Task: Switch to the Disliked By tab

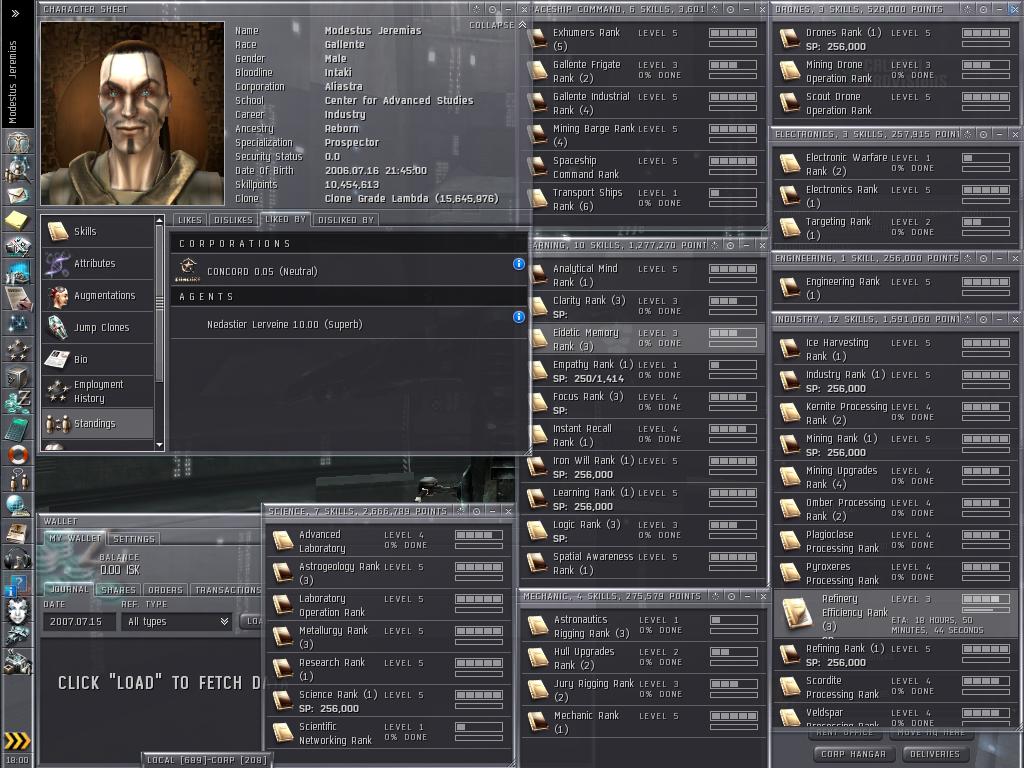Action: 345,220
